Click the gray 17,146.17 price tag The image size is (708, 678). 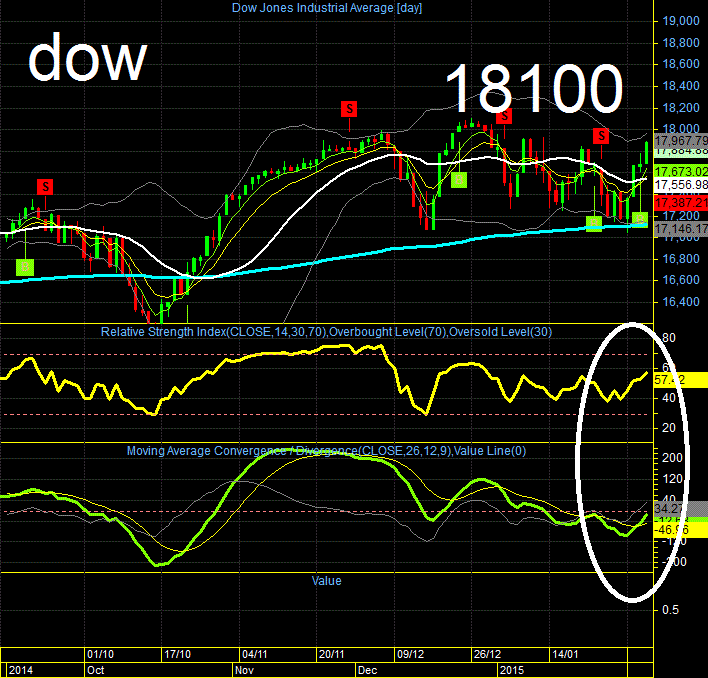point(681,229)
